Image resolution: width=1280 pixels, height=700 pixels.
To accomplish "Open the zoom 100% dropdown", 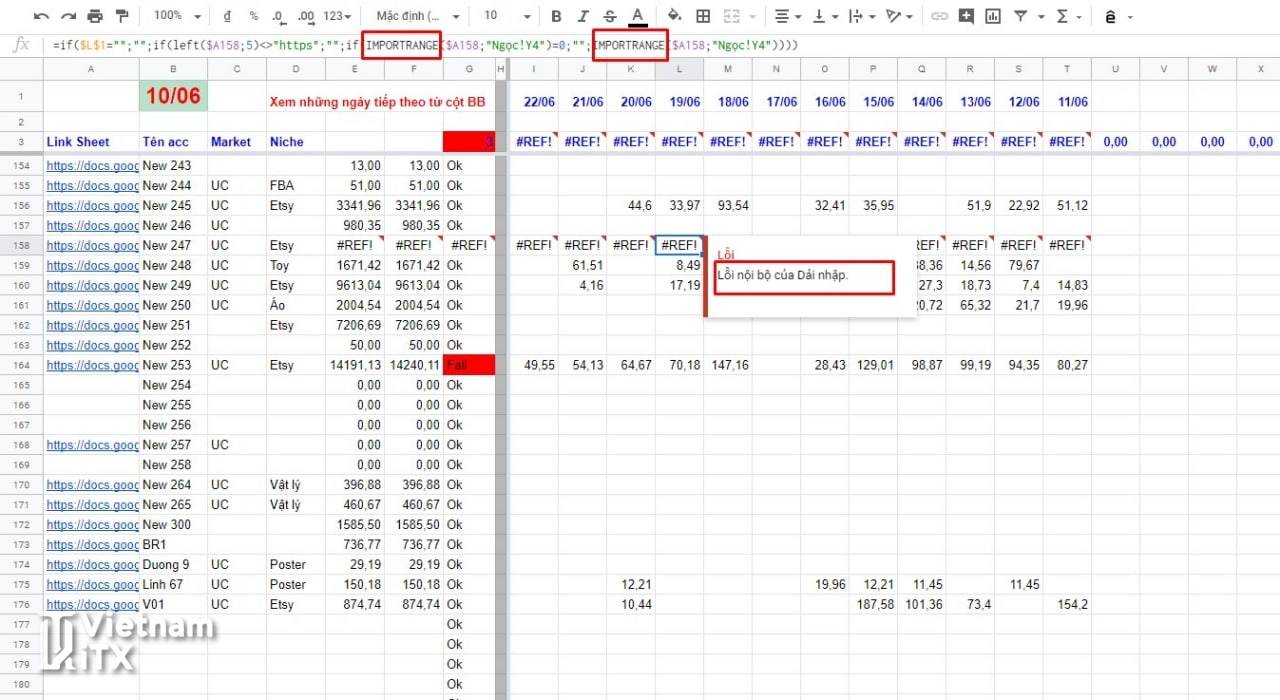I will [x=178, y=16].
